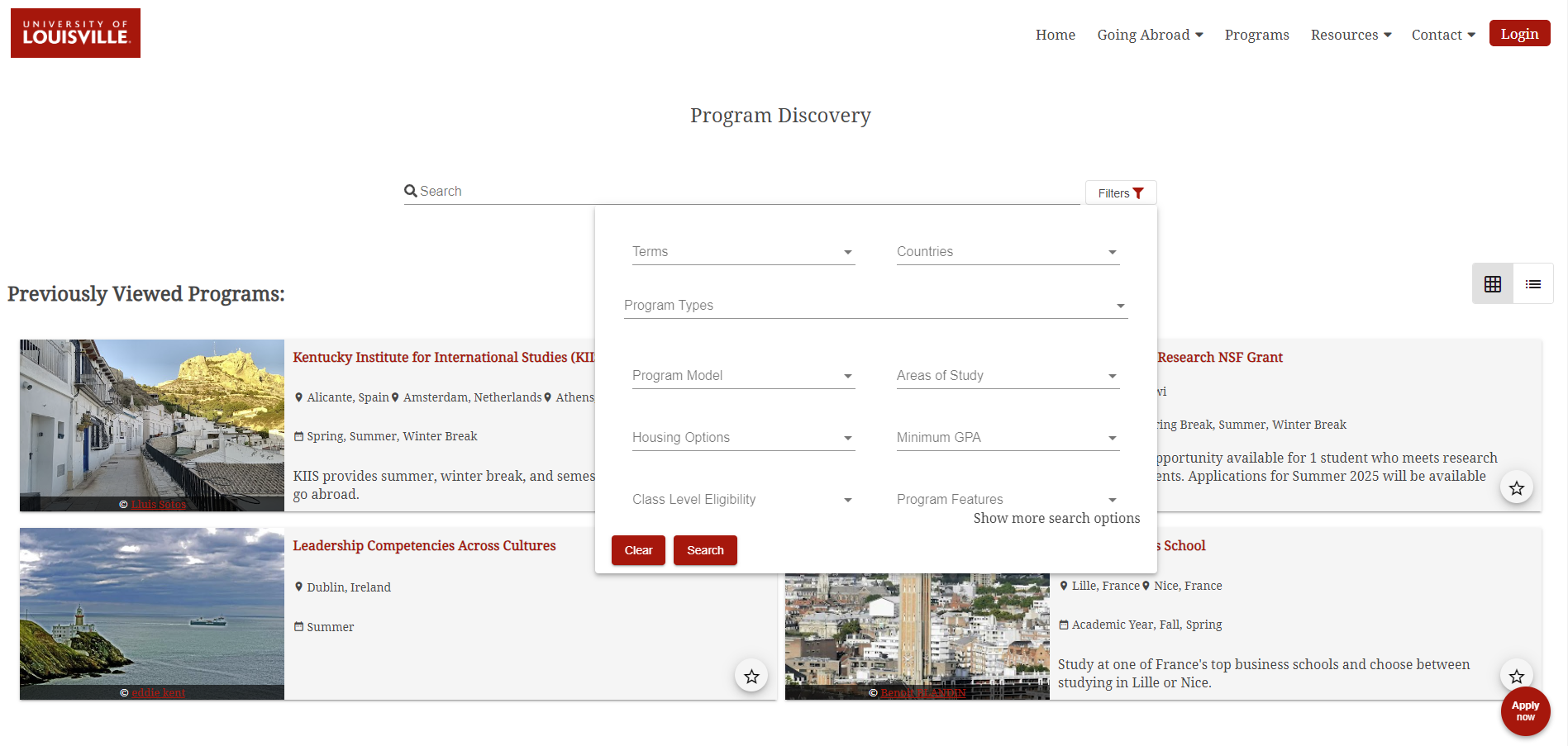Click the Lille, France location text
This screenshot has width=1568, height=746.
tap(1106, 586)
